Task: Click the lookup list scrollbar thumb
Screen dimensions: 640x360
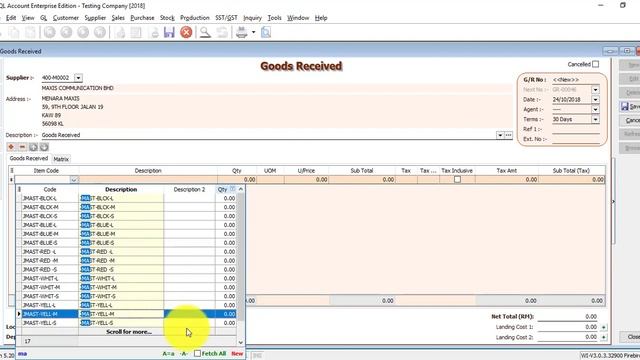Action: (x=240, y=257)
